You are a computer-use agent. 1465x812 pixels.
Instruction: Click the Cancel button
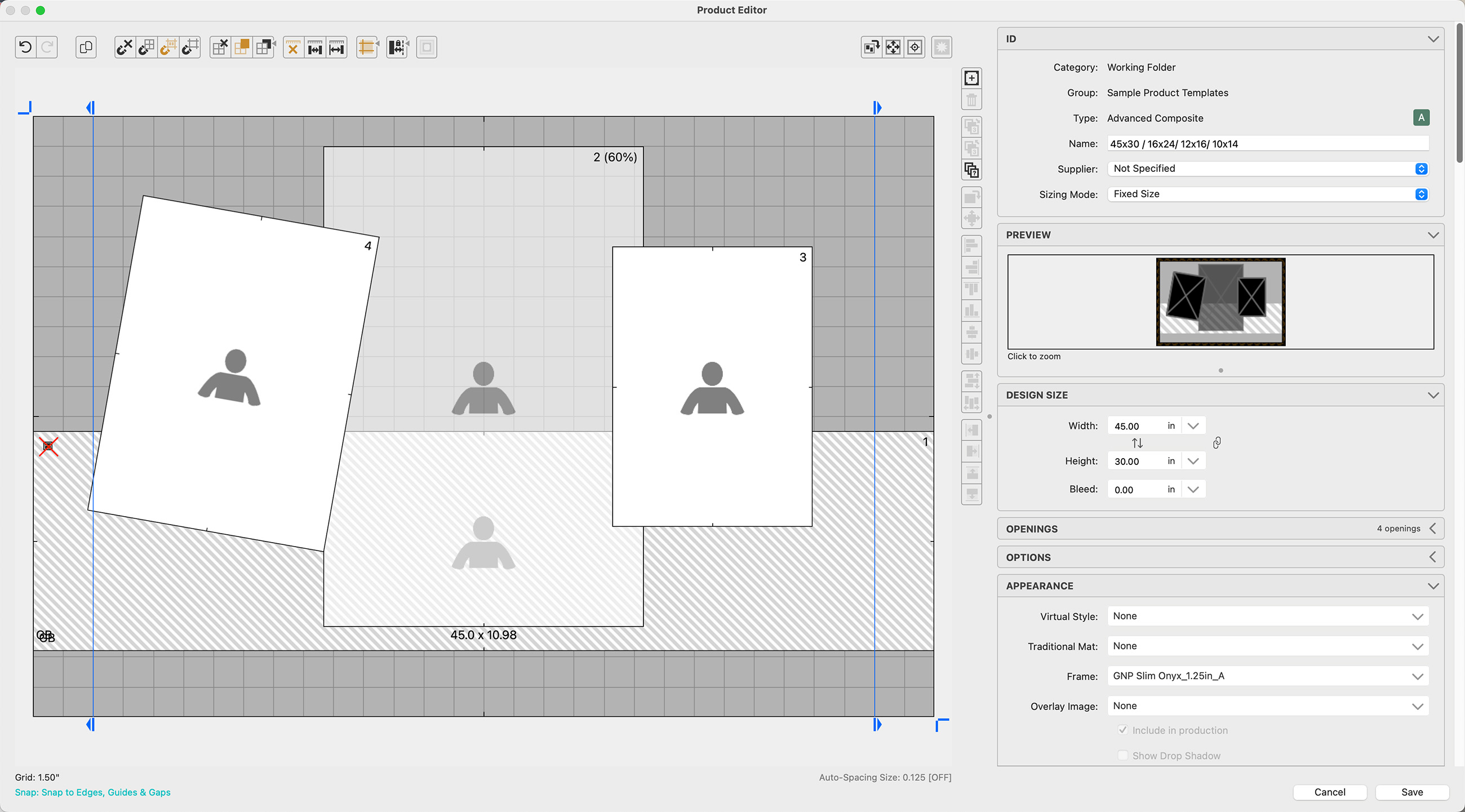coord(1329,792)
